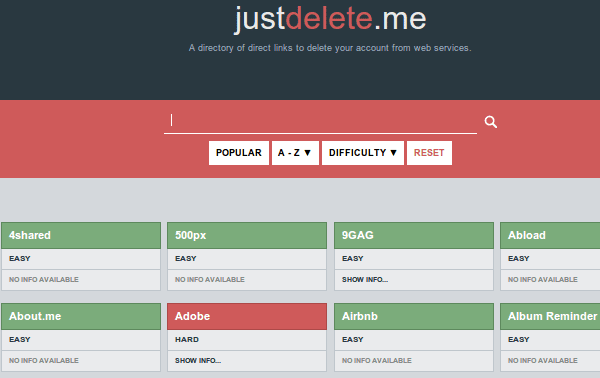Click the HARD label on Adobe card
This screenshot has width=600, height=378.
coord(187,340)
